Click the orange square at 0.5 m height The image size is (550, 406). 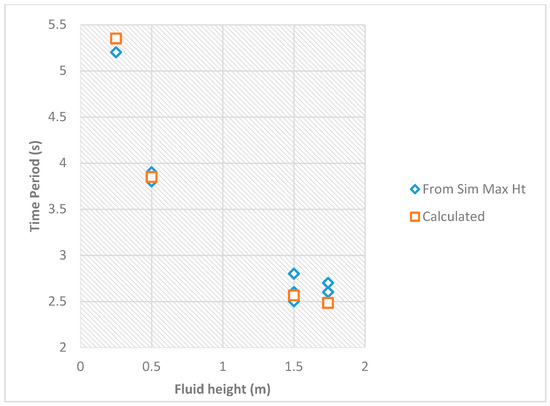(151, 177)
